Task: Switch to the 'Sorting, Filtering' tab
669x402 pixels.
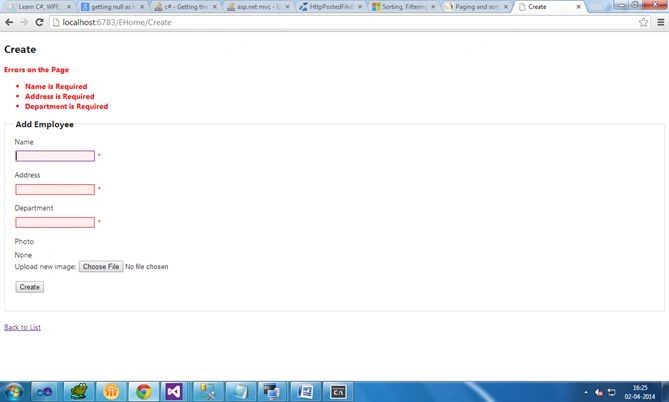Action: coord(403,7)
